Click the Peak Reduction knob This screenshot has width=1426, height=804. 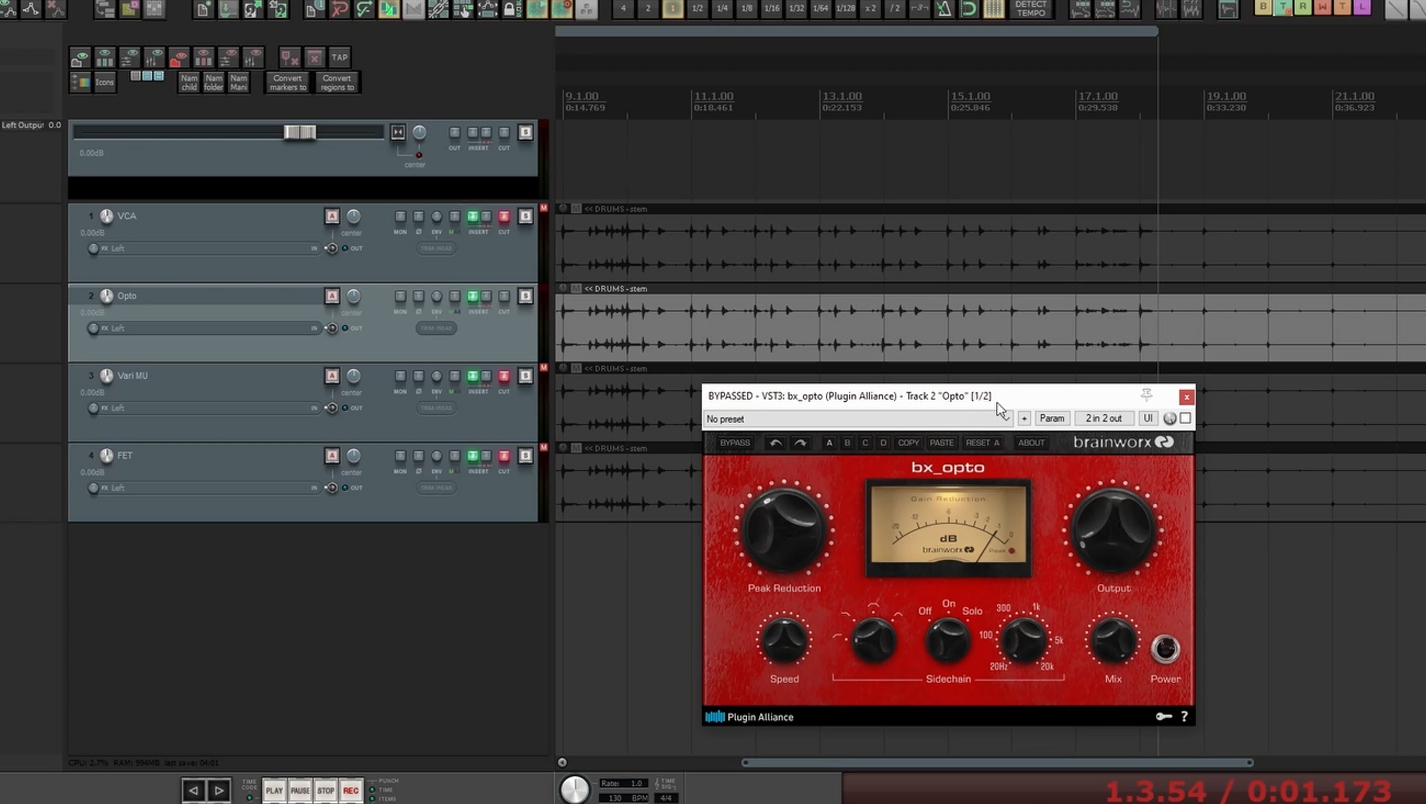[x=785, y=531]
